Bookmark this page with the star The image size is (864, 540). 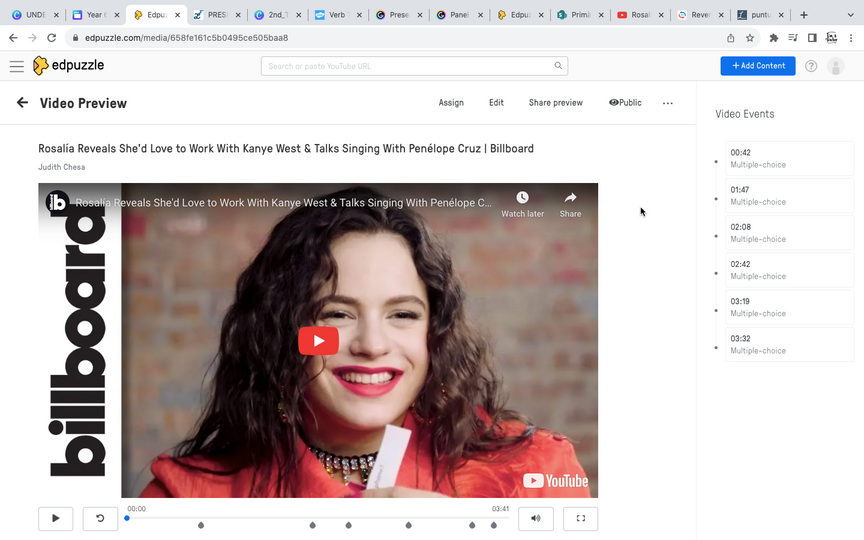coord(749,37)
